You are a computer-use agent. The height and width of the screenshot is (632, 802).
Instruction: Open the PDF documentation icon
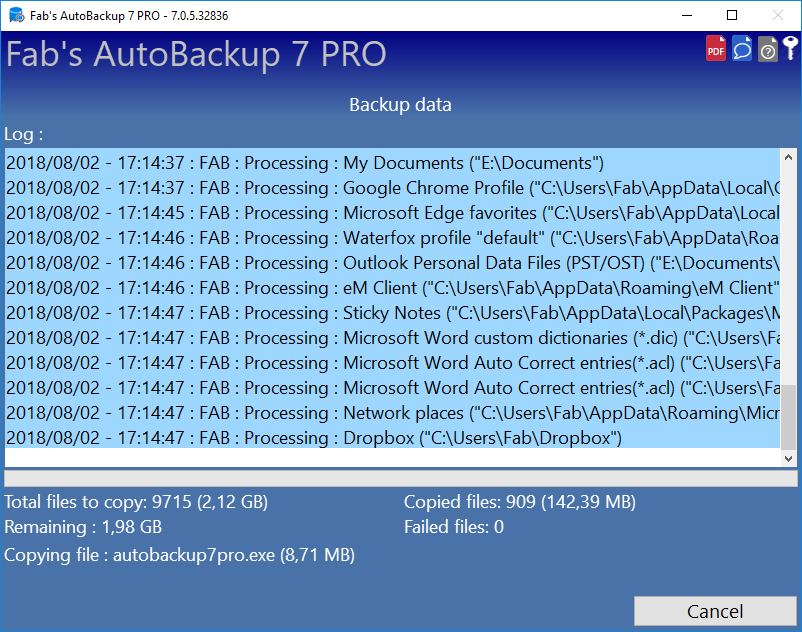[716, 49]
